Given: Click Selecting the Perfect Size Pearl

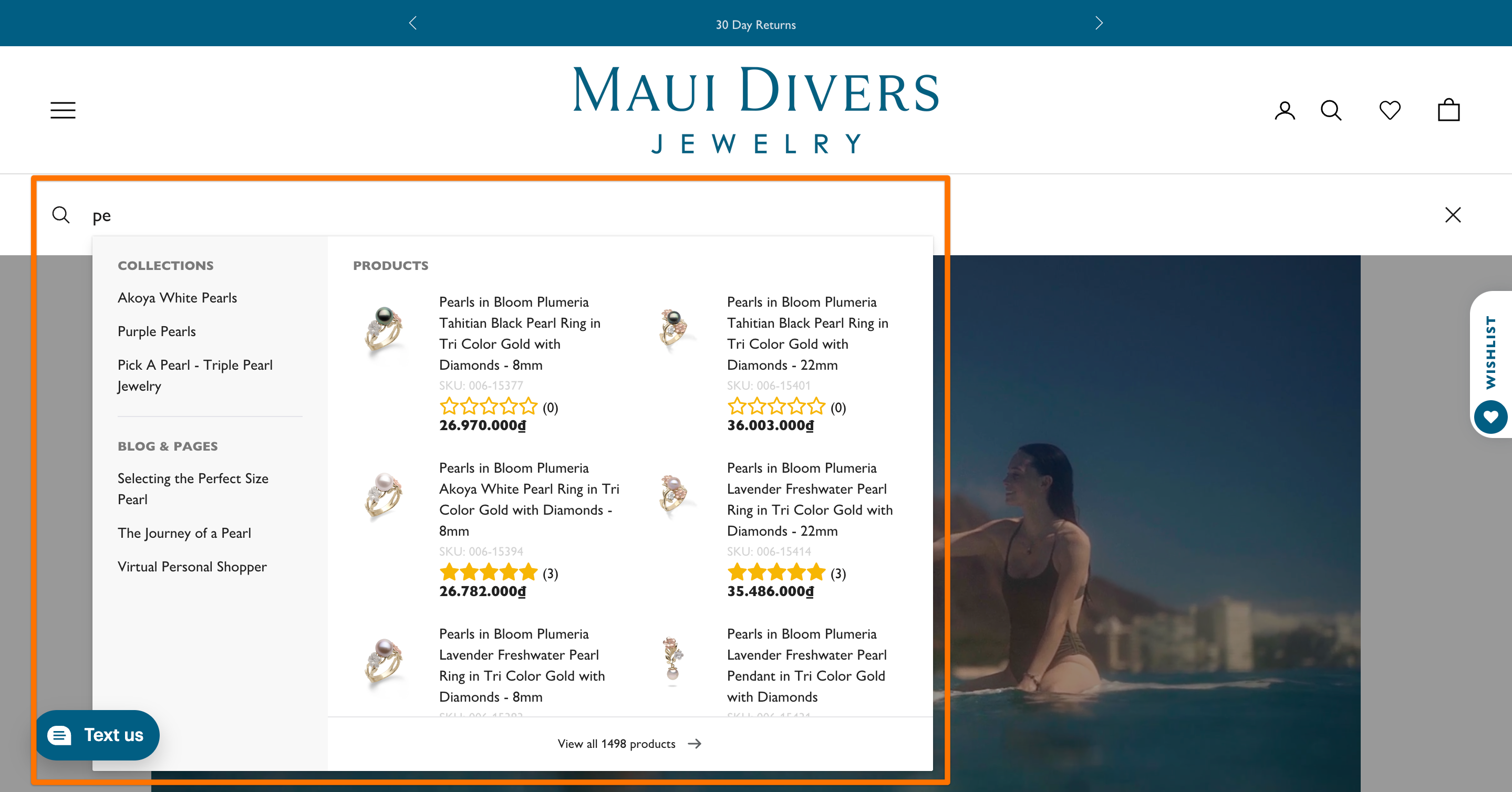Looking at the screenshot, I should pos(193,489).
